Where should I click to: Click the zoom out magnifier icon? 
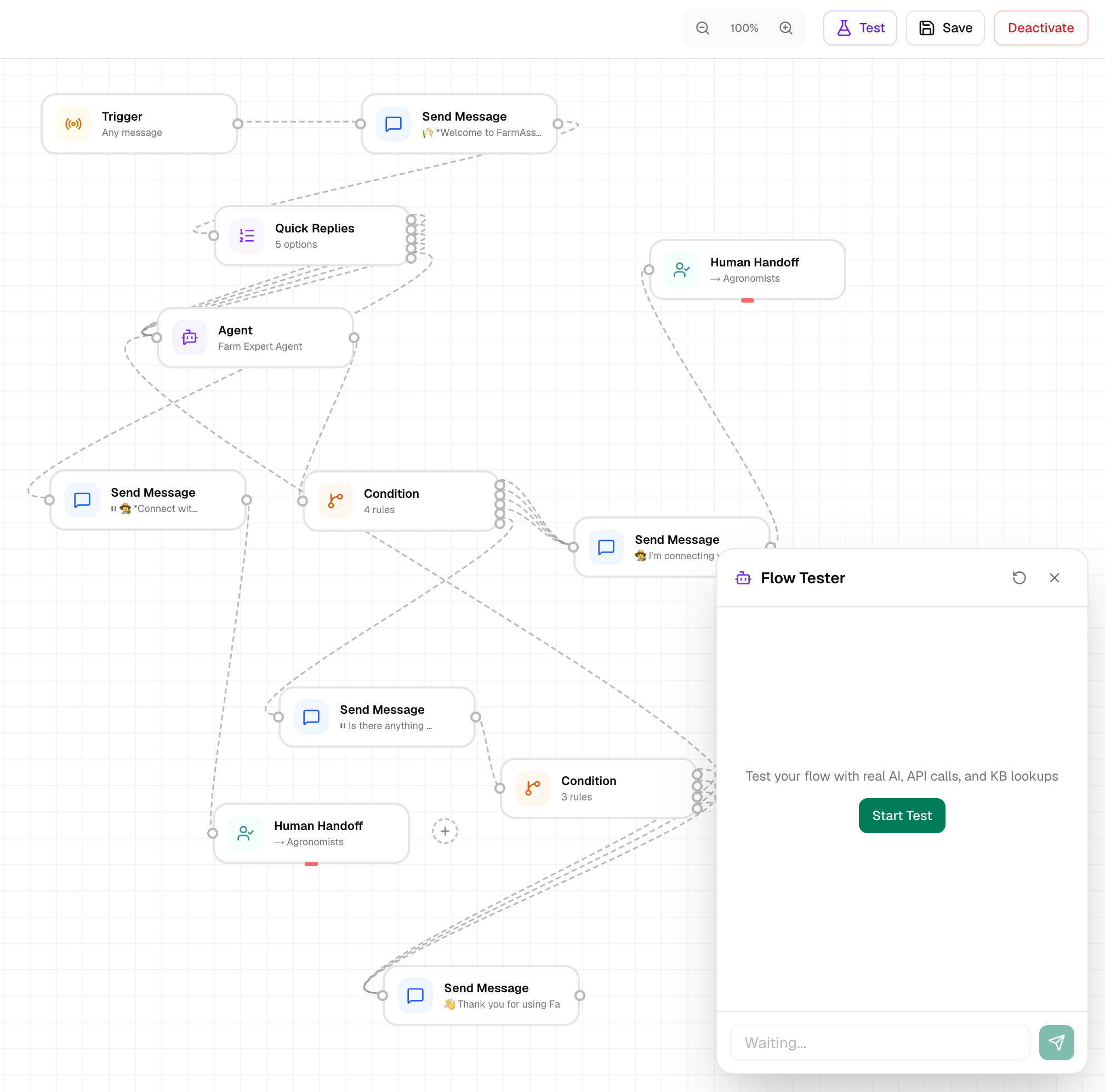coord(702,28)
